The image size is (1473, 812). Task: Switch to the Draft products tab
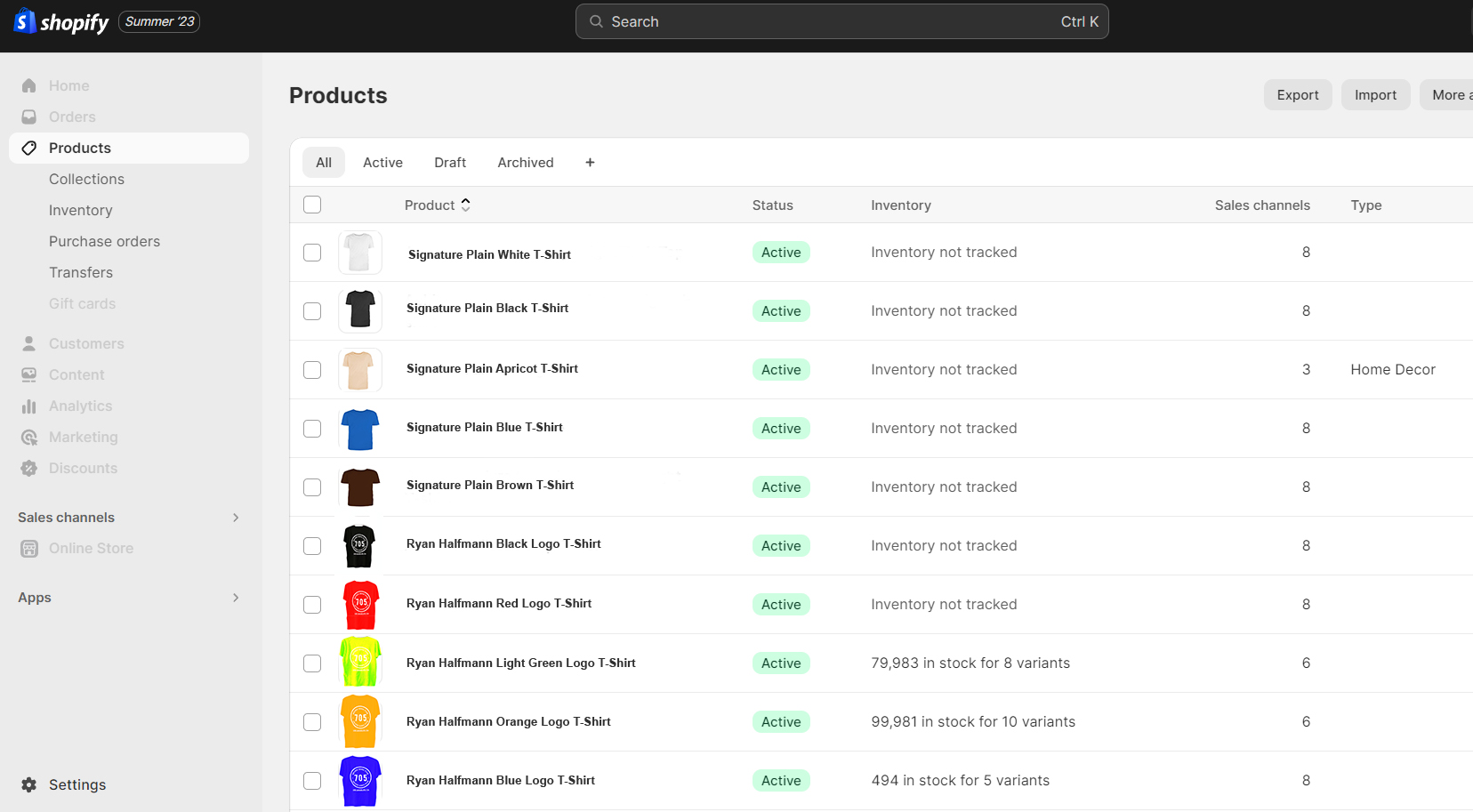(449, 162)
